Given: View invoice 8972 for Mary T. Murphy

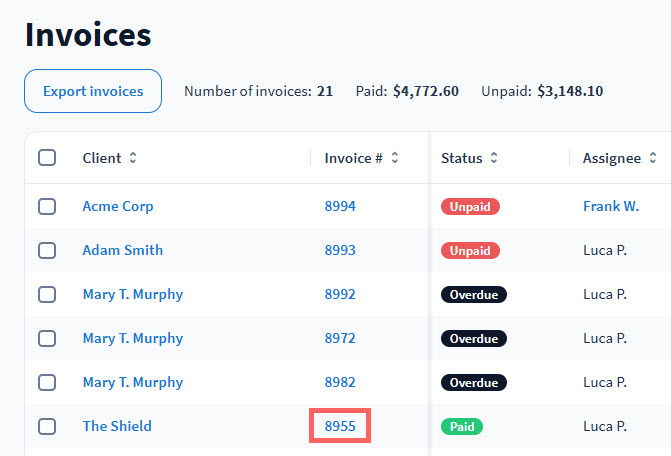Looking at the screenshot, I should pos(340,338).
